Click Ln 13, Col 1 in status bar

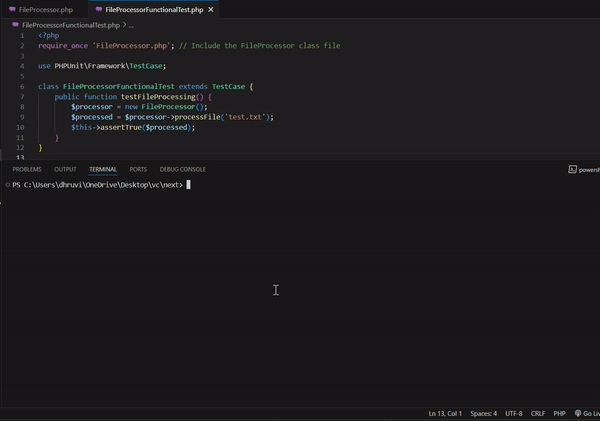[445, 413]
